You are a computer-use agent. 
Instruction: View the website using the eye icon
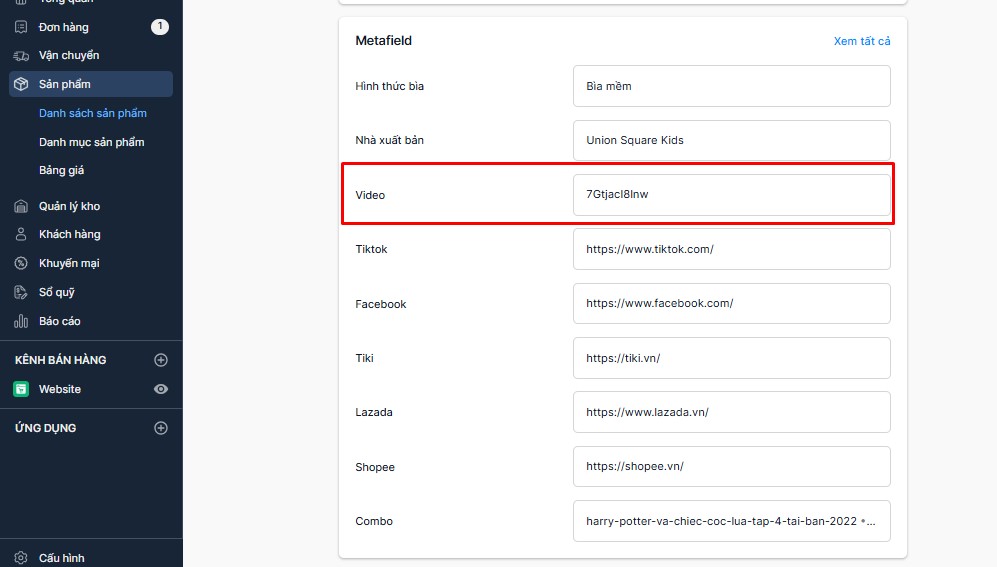click(161, 389)
